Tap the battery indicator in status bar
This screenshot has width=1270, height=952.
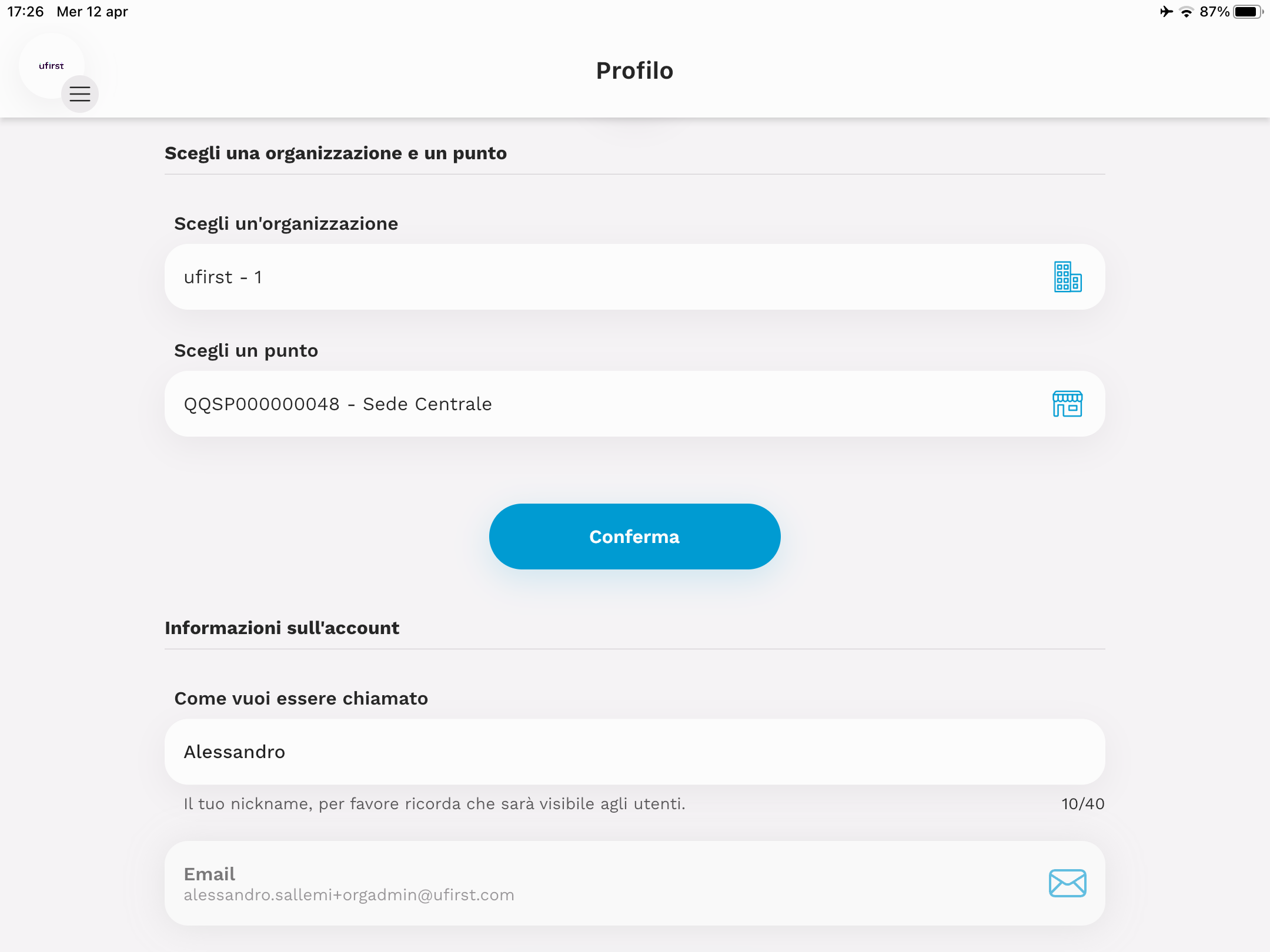tap(1248, 12)
